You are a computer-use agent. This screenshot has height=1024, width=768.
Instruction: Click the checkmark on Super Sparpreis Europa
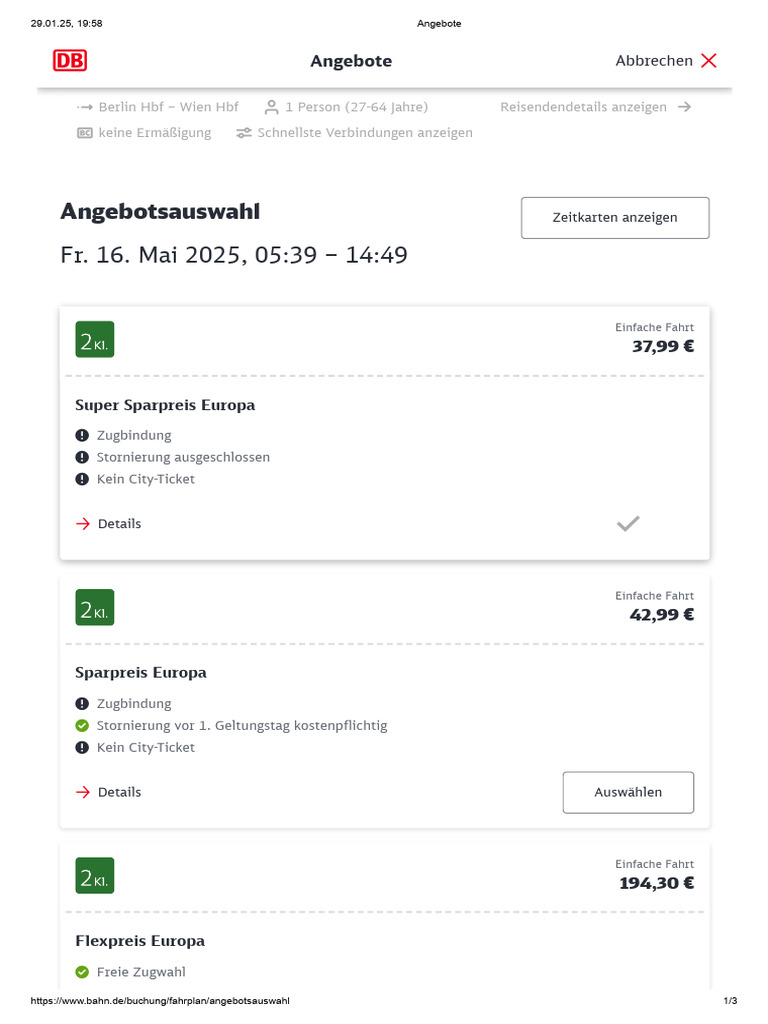tap(628, 524)
